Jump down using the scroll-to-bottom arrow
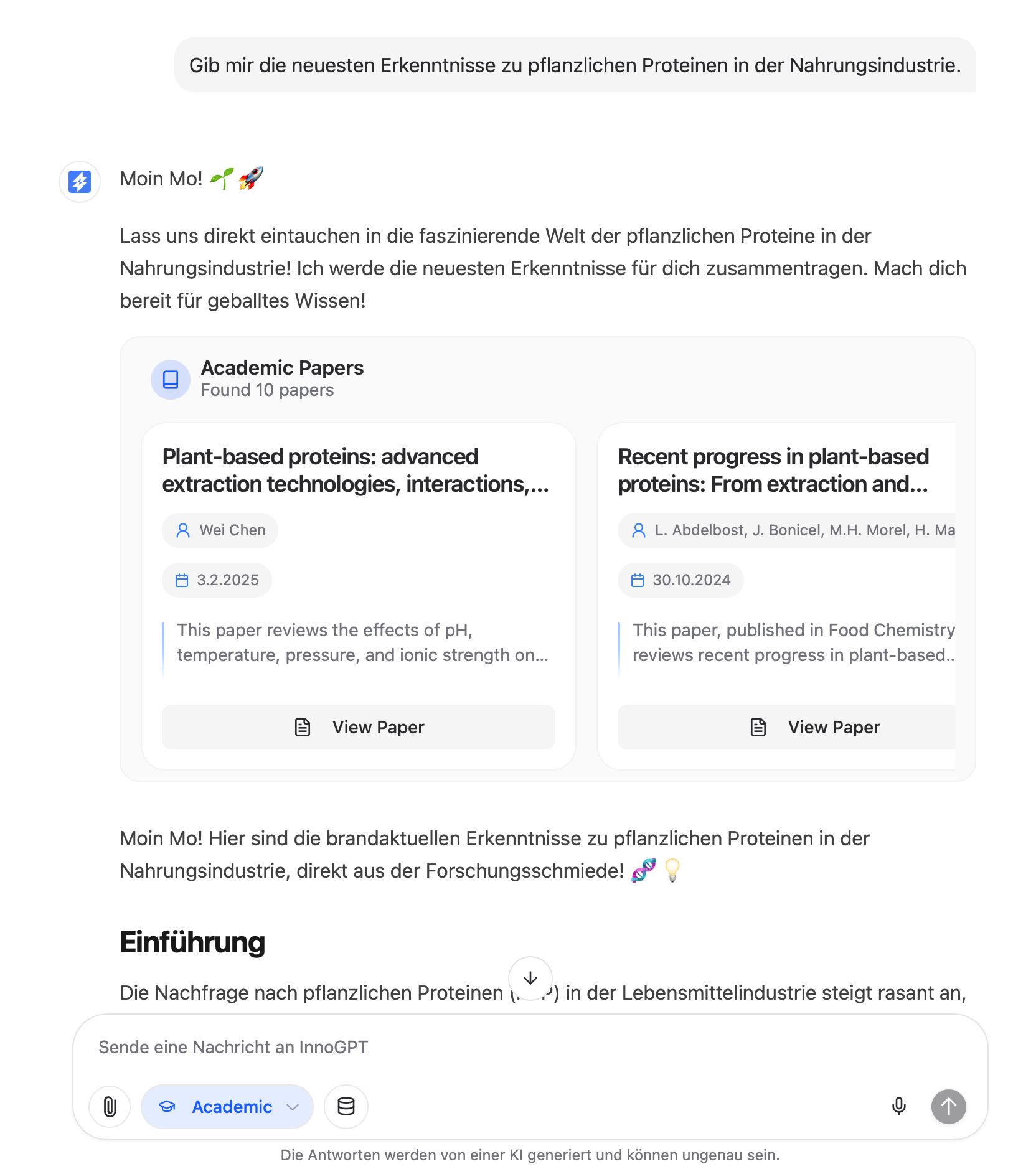This screenshot has height=1169, width=1036. tap(530, 978)
